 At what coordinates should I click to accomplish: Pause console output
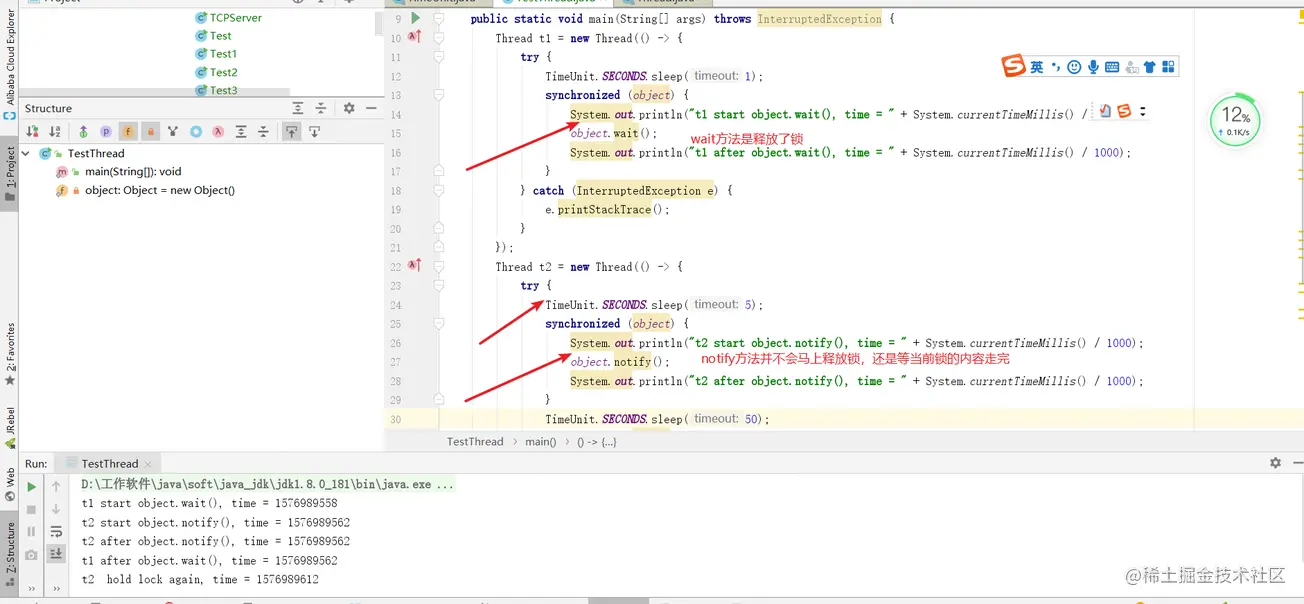[31, 532]
